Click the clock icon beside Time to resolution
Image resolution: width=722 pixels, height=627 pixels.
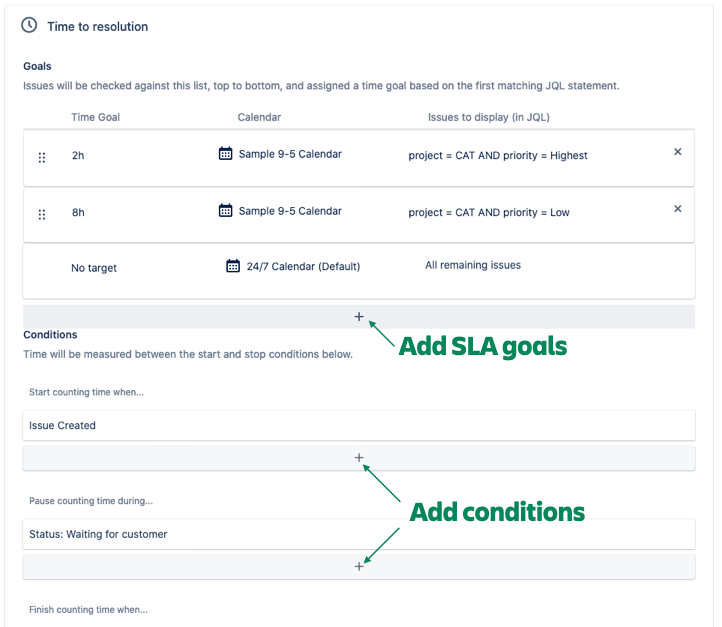click(29, 26)
